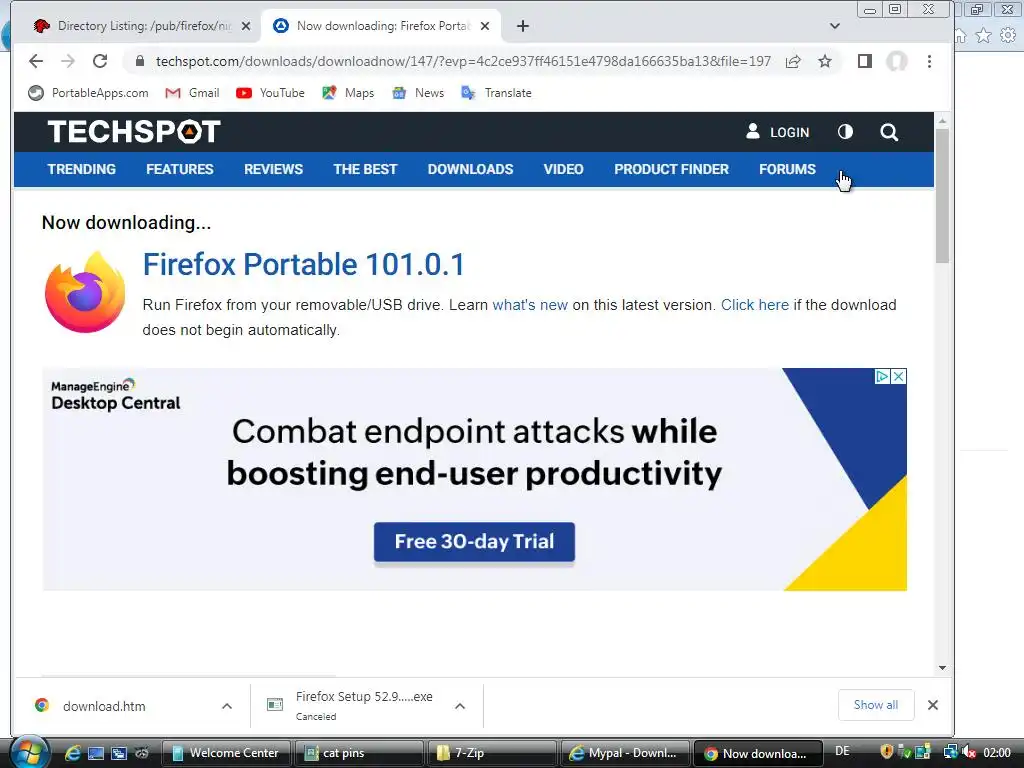Open the Translate bookmark
This screenshot has height=768, width=1024.
(496, 93)
